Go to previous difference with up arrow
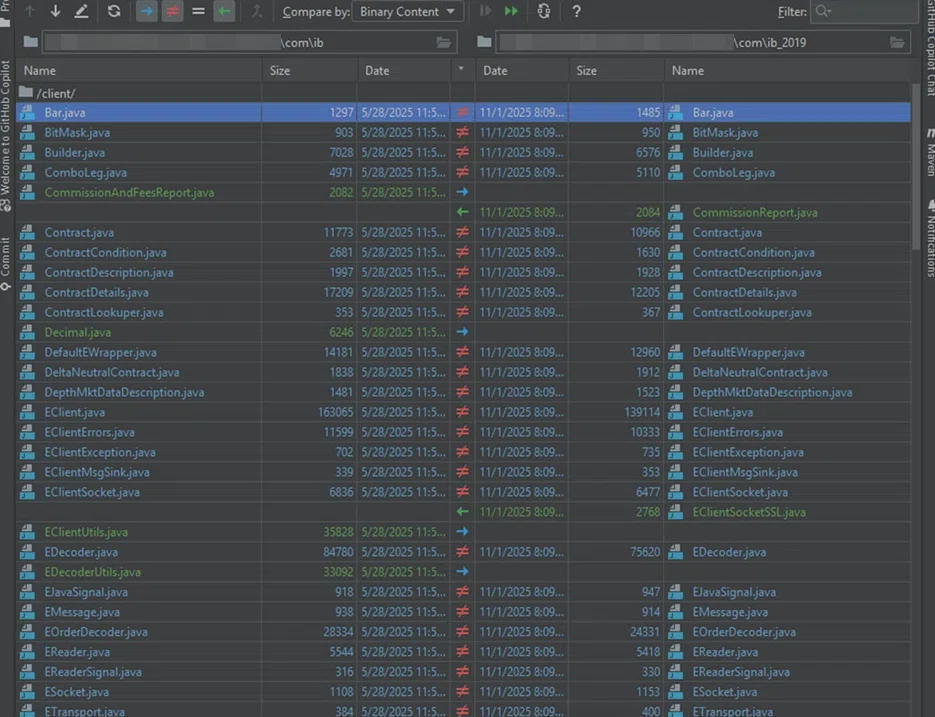The width and height of the screenshot is (935, 717). [x=29, y=11]
